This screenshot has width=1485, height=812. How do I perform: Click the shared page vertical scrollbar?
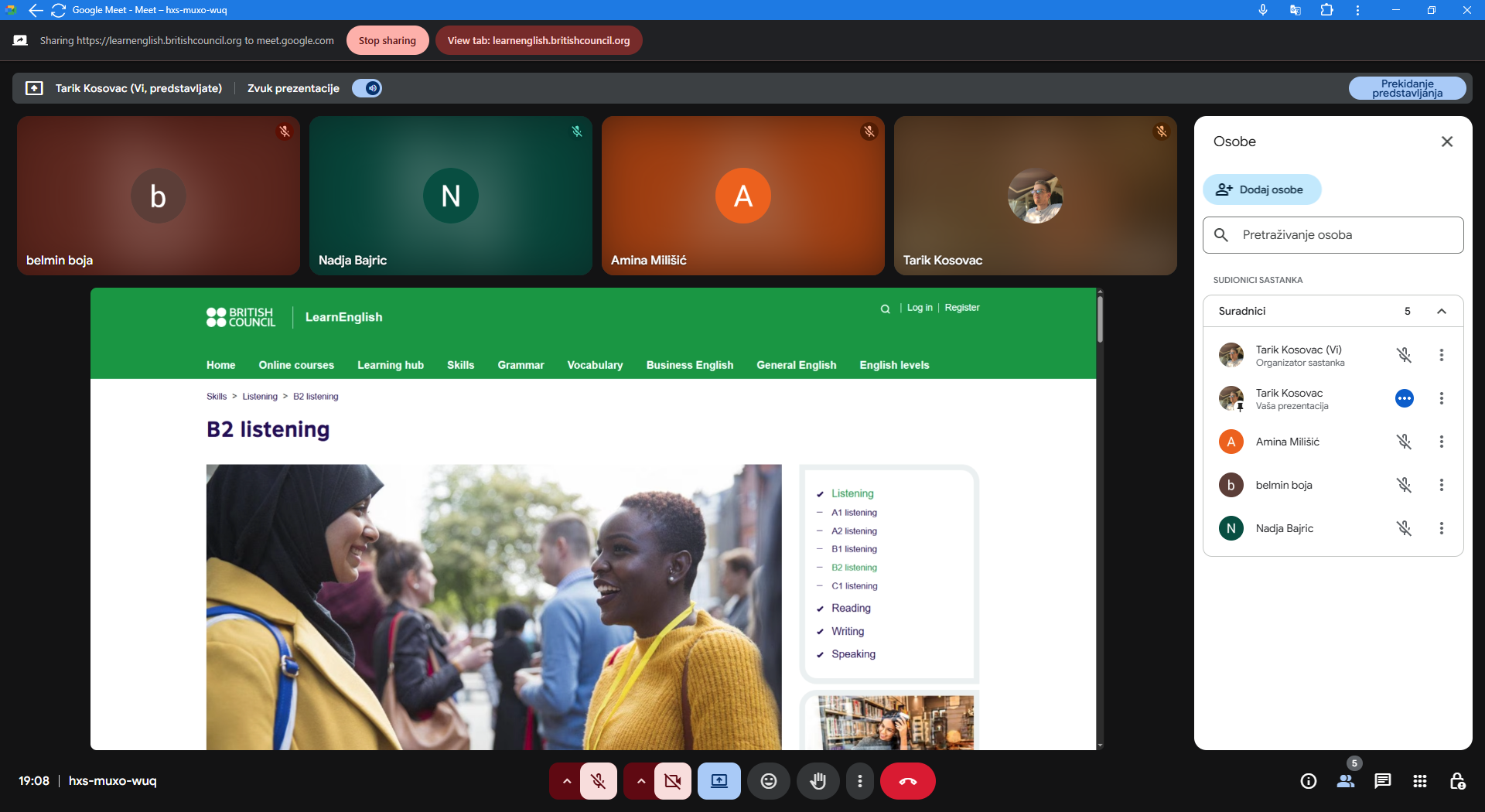pos(1100,319)
